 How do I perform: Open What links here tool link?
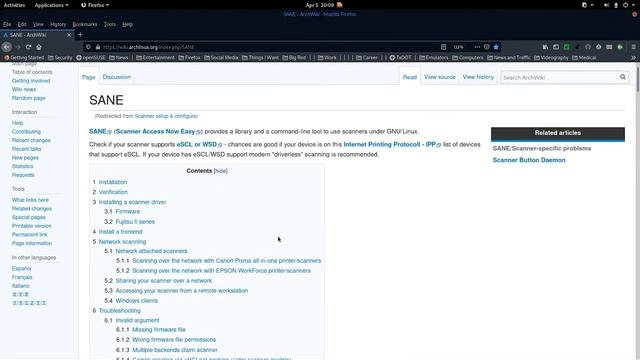(30, 200)
